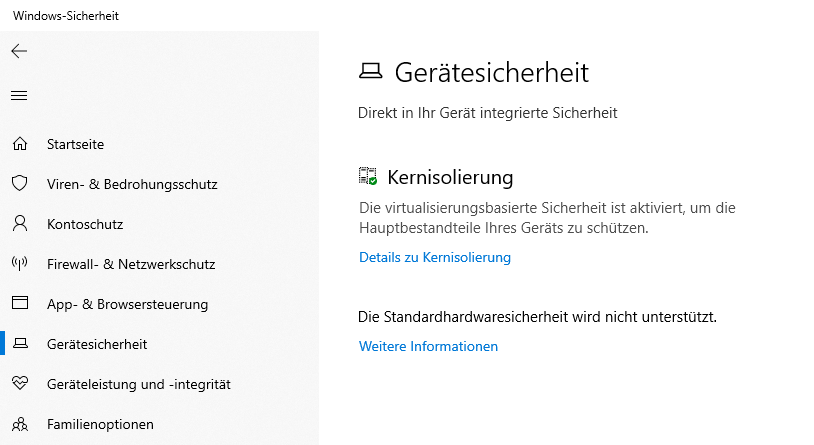Click the family icon for Familienoptionen

pos(19,424)
